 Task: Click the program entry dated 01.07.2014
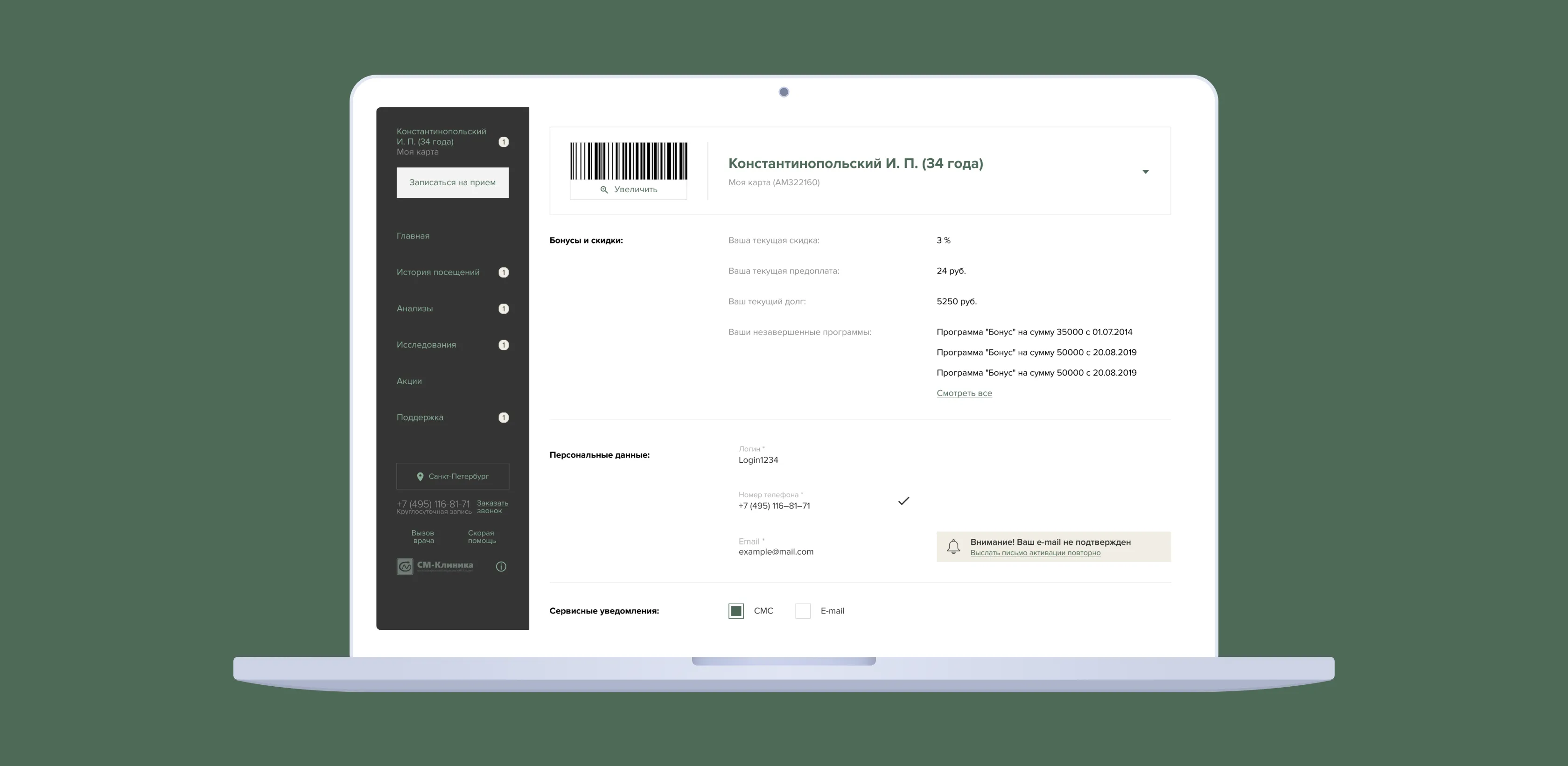(1034, 332)
